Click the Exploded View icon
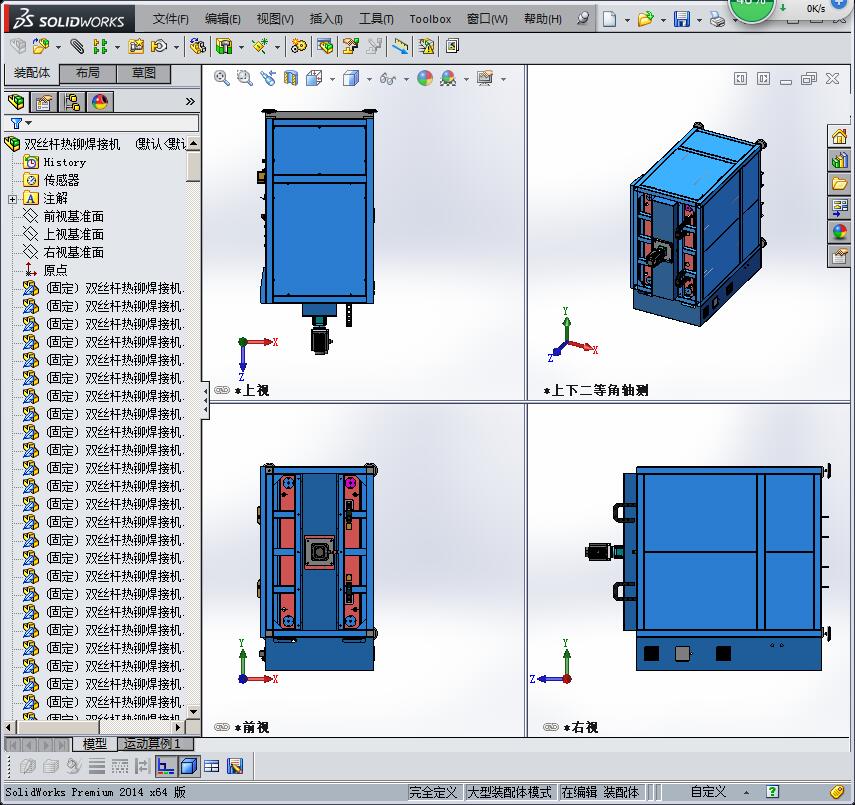 (350, 47)
